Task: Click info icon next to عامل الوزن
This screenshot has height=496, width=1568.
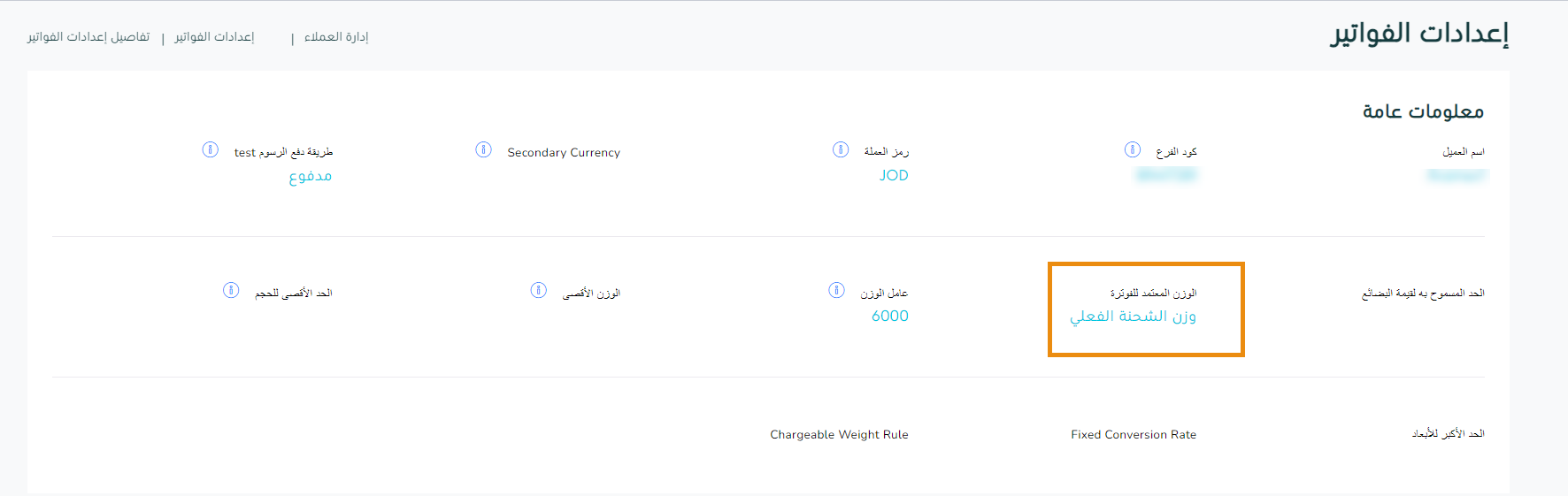Action: click(836, 290)
